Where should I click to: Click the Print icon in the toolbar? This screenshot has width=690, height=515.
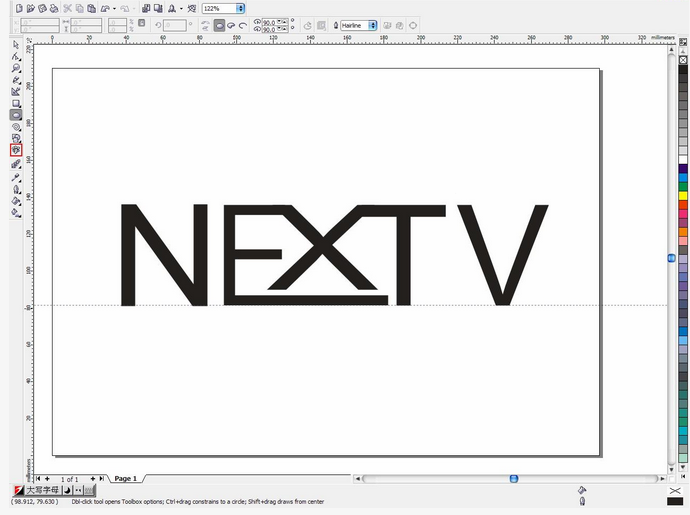click(x=54, y=8)
